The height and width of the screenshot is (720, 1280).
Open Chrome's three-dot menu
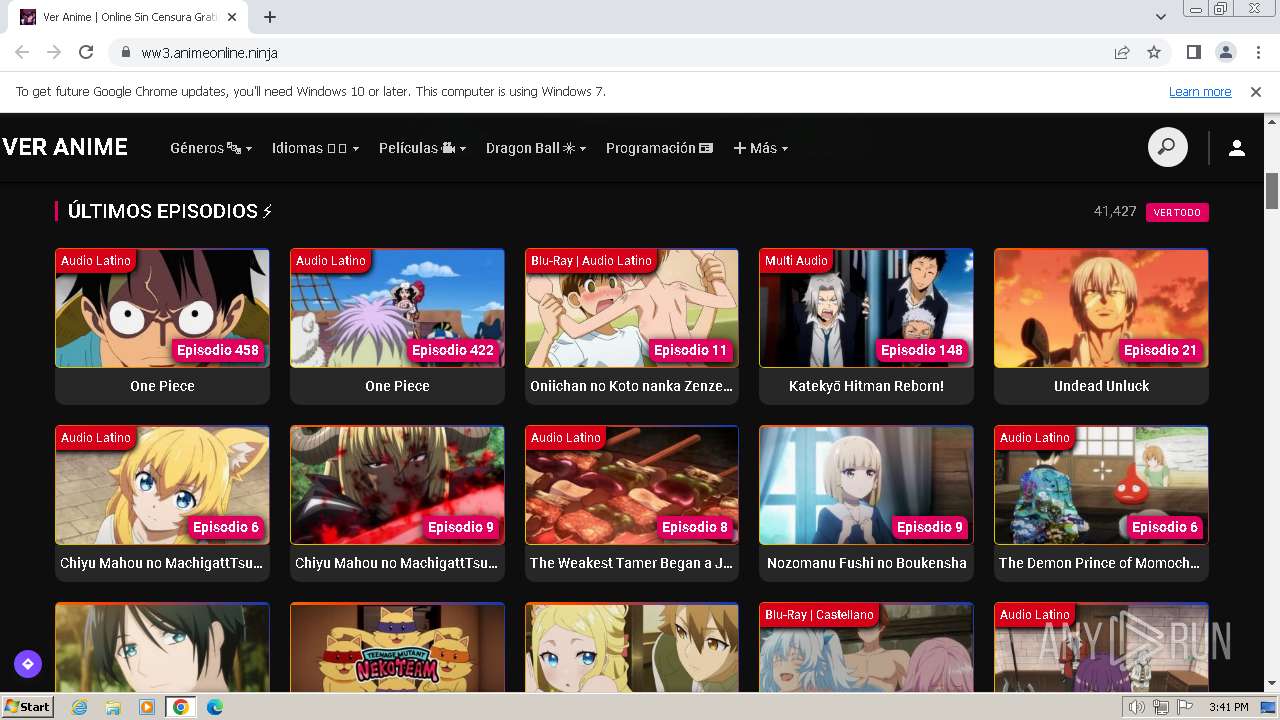coord(1256,52)
